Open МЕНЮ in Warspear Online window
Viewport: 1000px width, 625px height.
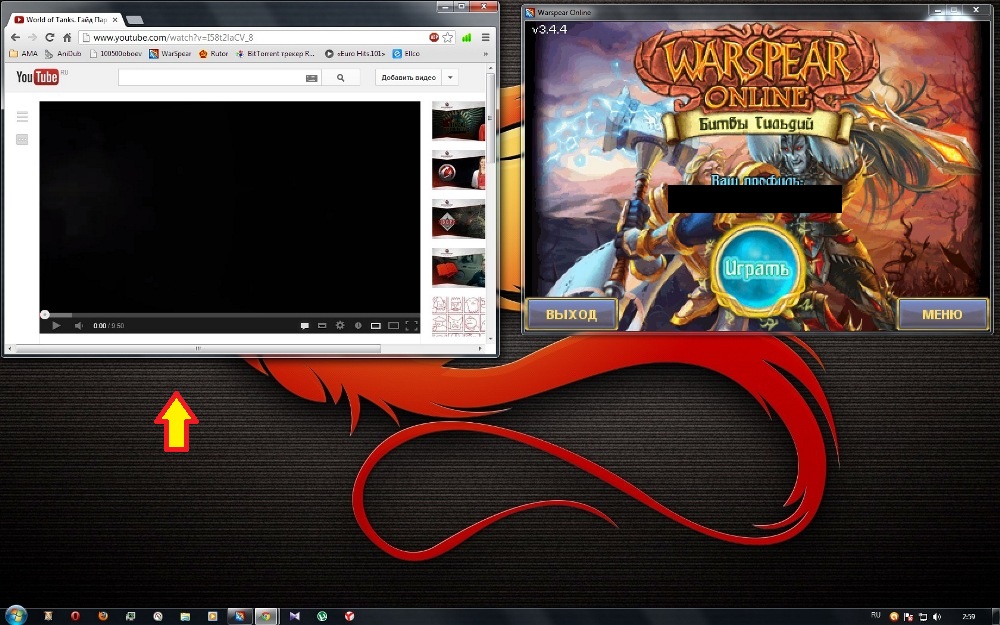(x=943, y=314)
